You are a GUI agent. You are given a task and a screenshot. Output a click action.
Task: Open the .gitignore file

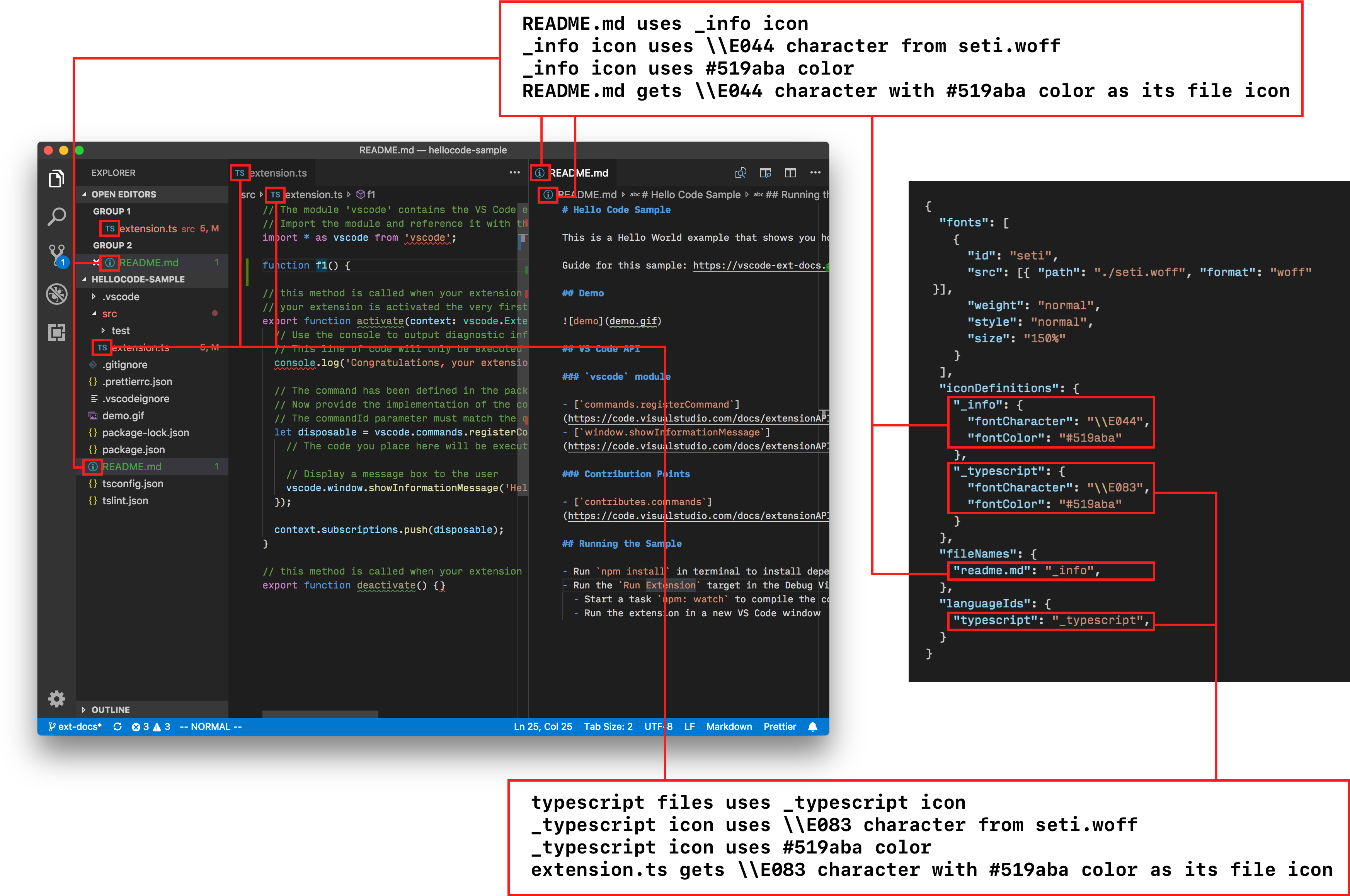(x=152, y=365)
